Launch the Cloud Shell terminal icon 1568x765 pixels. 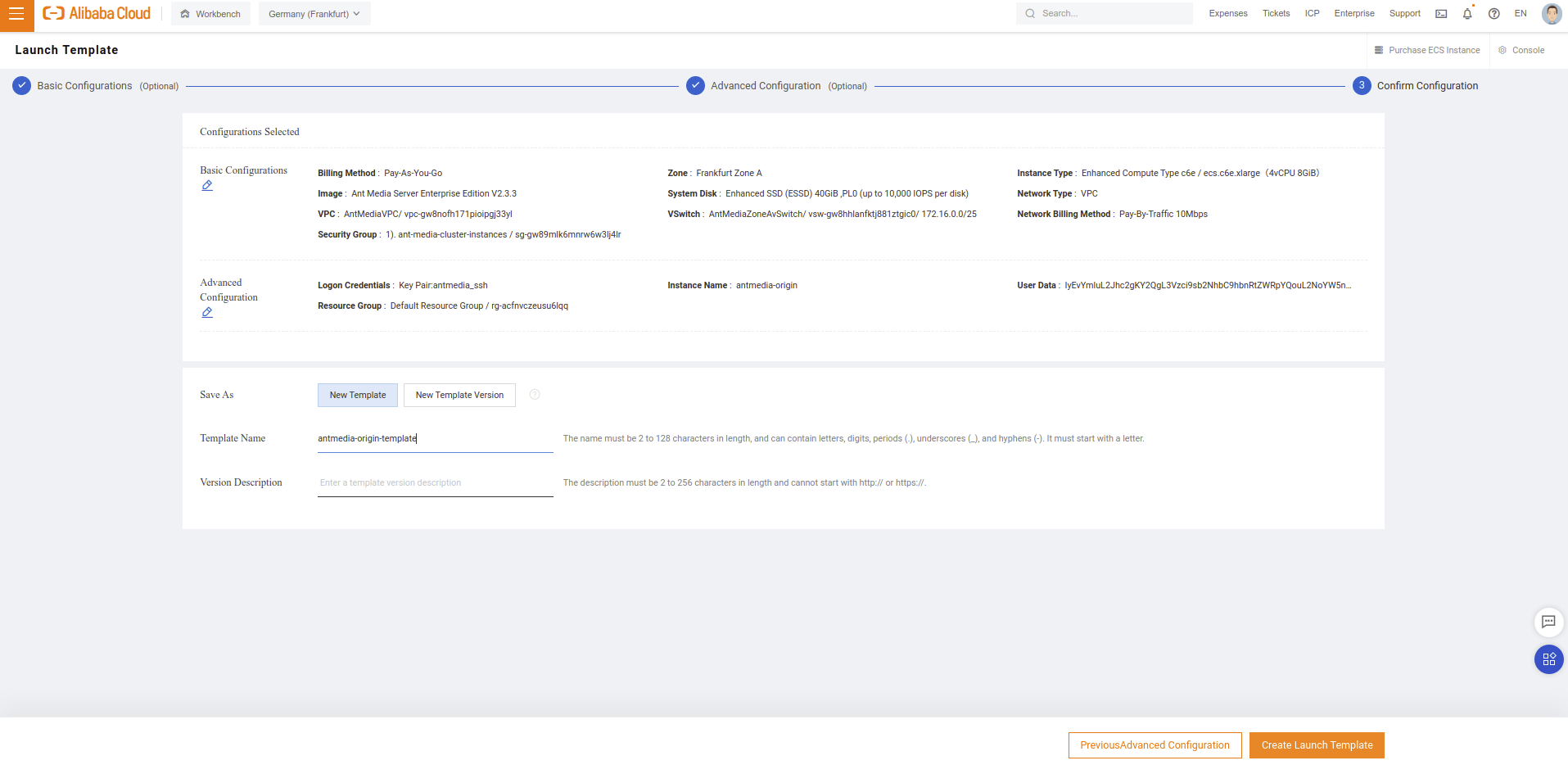click(x=1441, y=14)
